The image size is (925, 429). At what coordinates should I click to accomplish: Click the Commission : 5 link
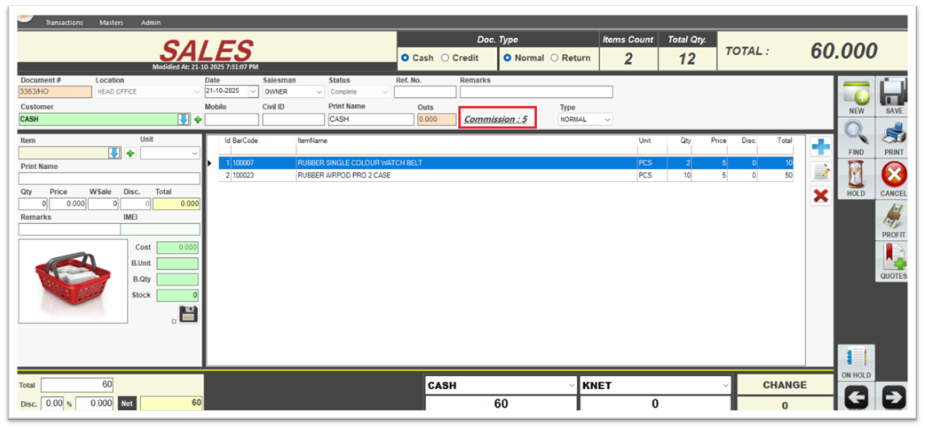(x=496, y=119)
